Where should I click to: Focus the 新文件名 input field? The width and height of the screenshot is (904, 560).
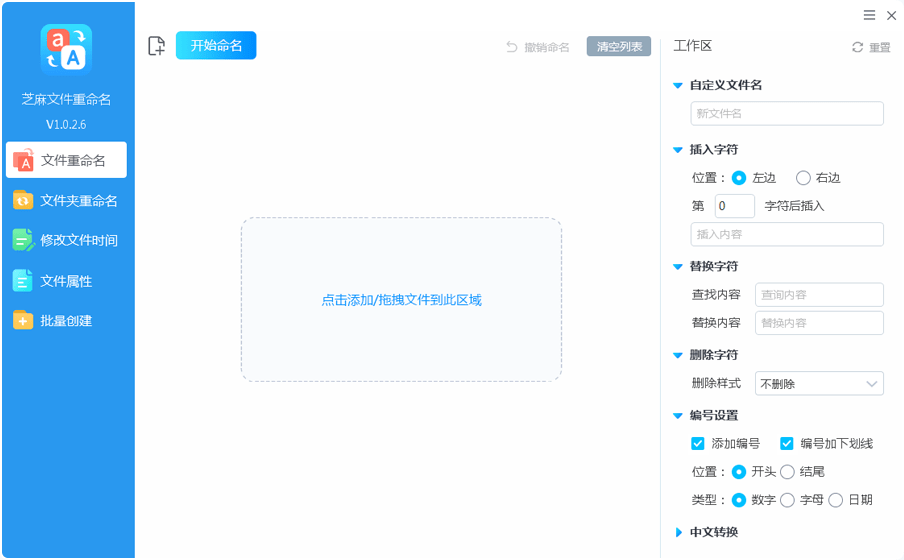[x=787, y=114]
